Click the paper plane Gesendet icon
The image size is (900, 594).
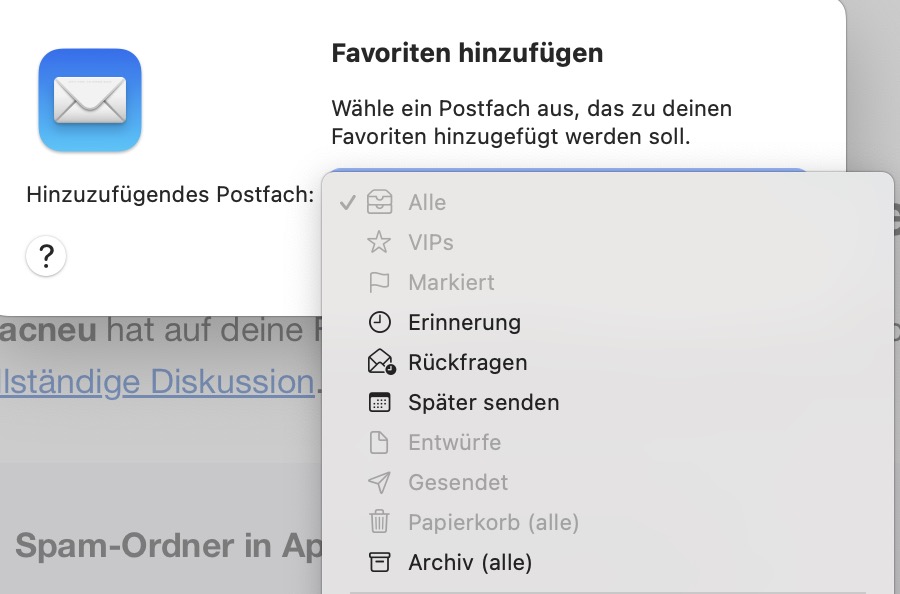pyautogui.click(x=379, y=482)
